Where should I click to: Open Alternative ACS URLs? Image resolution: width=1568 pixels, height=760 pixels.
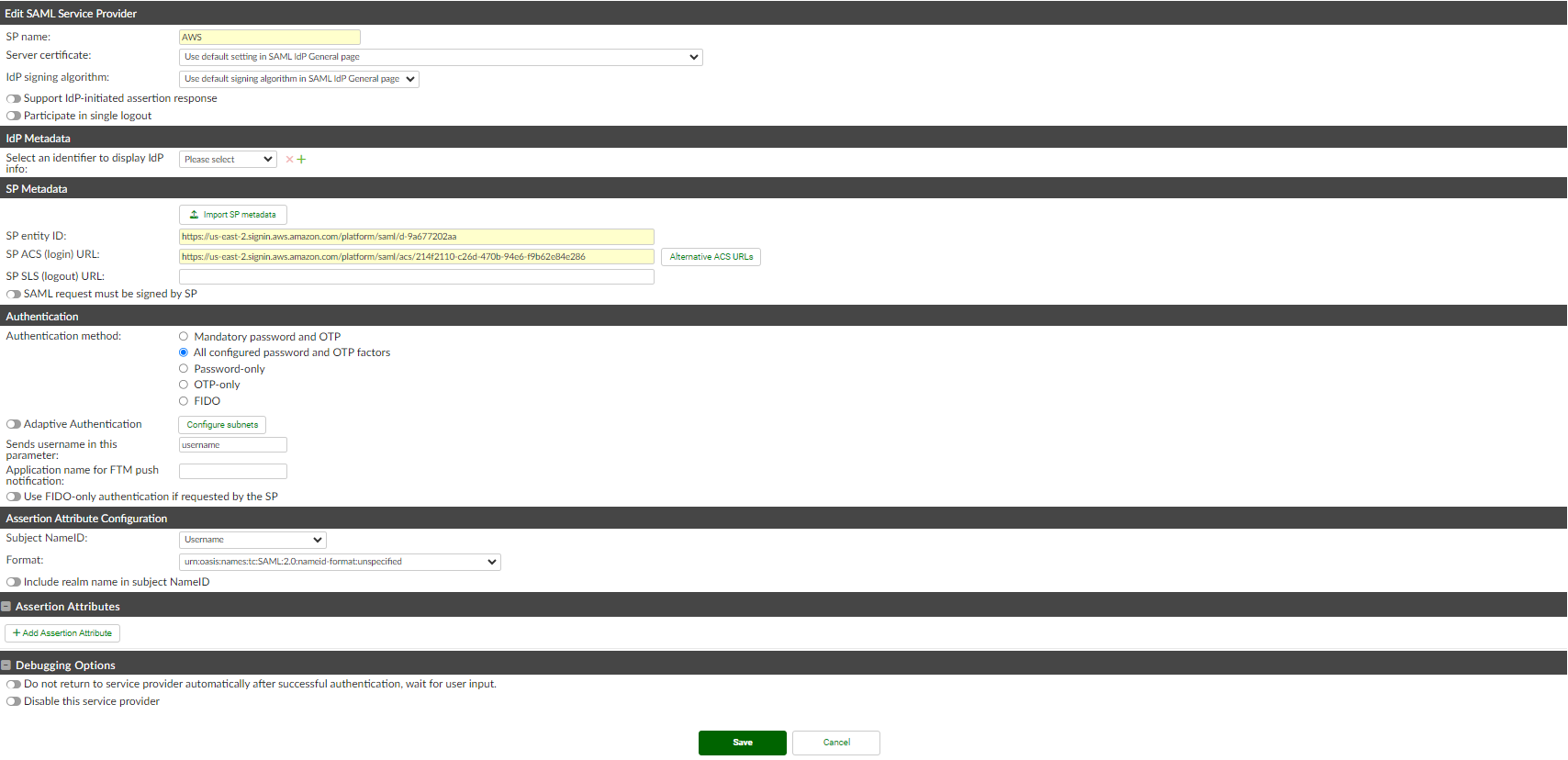pos(711,257)
